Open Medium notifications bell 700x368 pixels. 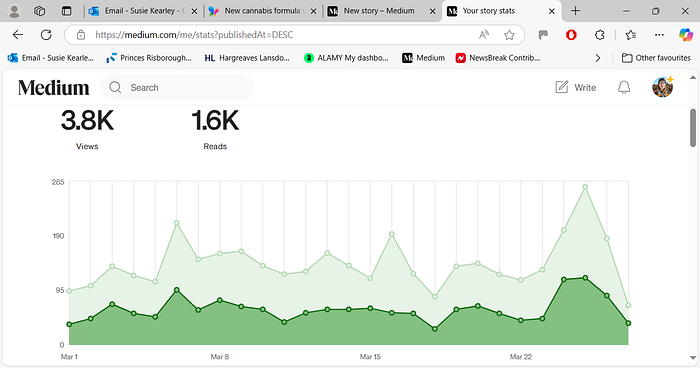coord(624,88)
